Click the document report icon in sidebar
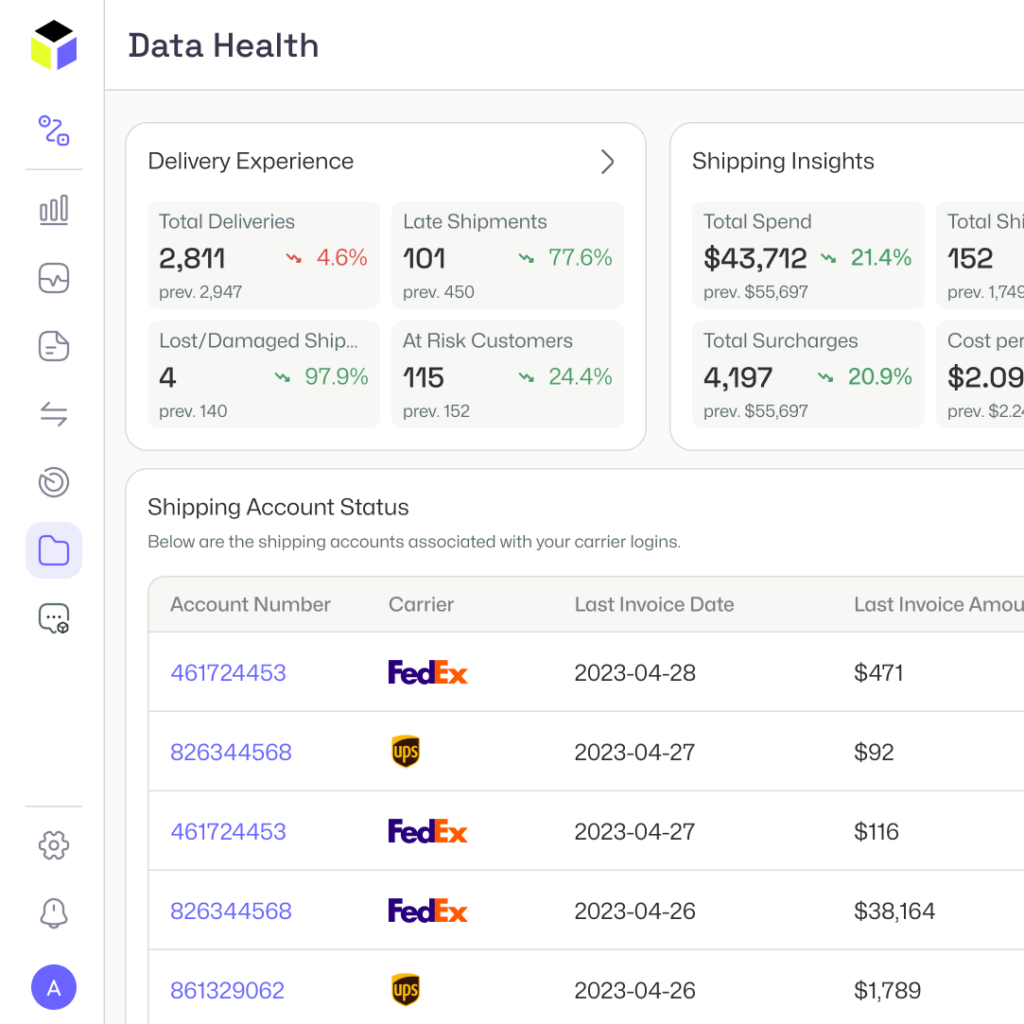 (x=53, y=346)
